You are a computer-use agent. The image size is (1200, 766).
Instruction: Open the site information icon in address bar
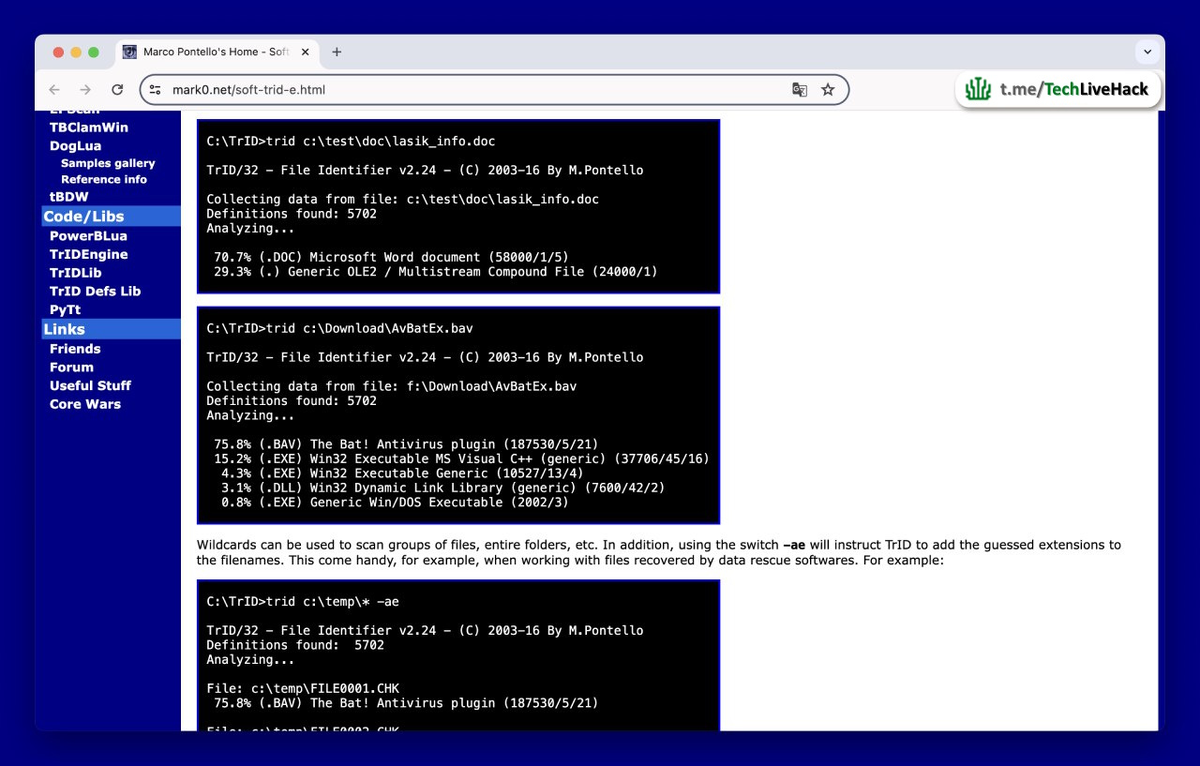[154, 89]
